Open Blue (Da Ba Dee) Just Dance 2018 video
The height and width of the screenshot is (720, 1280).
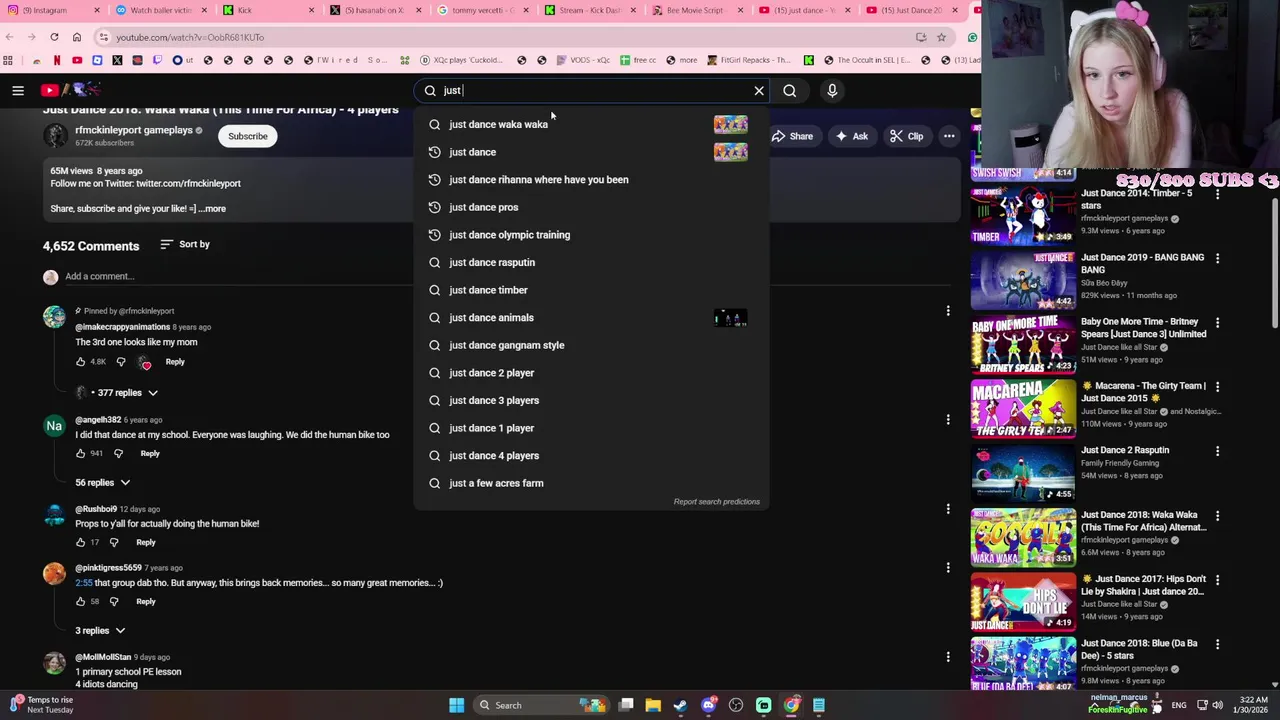[x=1023, y=665]
